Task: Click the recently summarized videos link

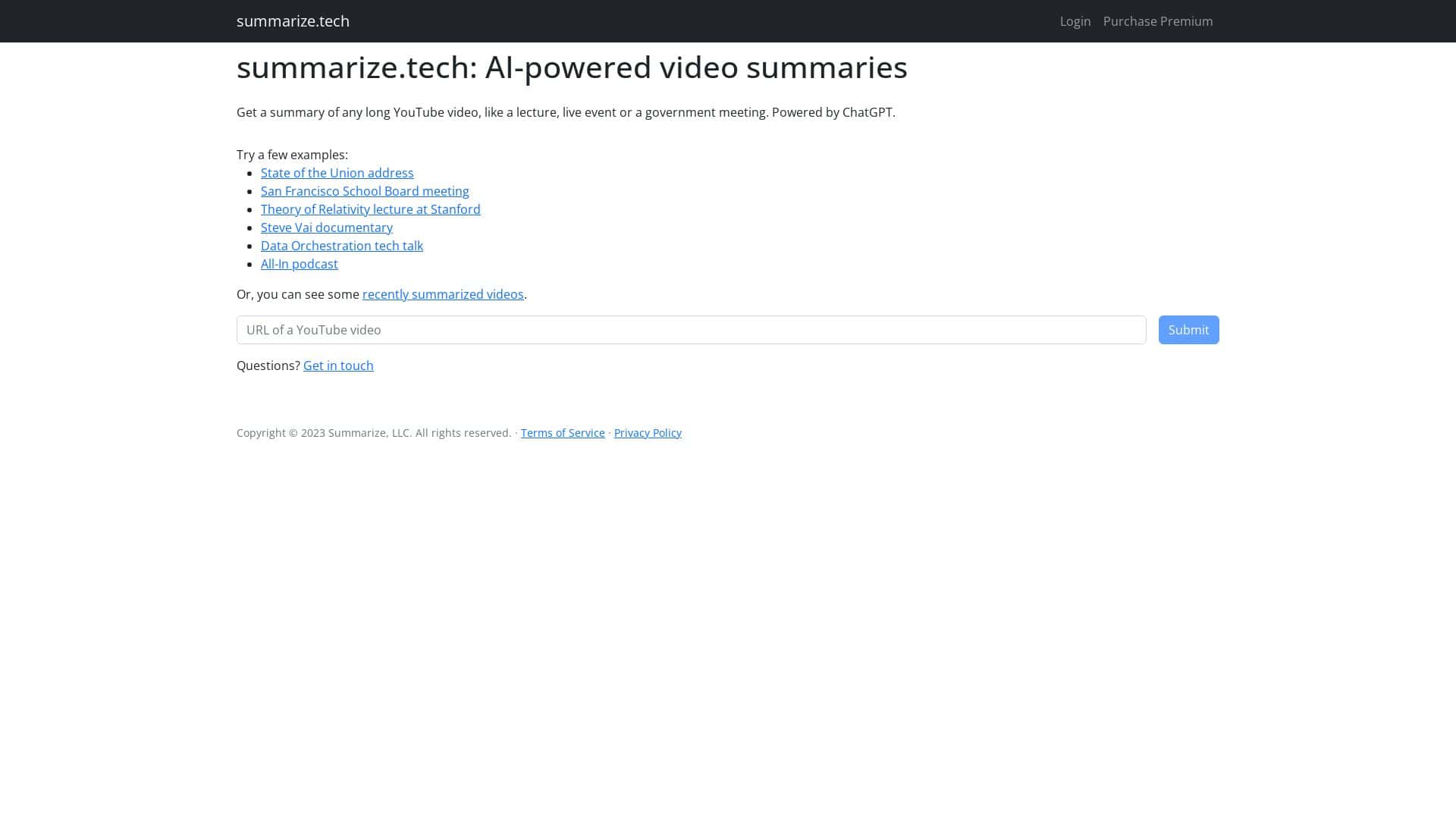Action: point(443,294)
